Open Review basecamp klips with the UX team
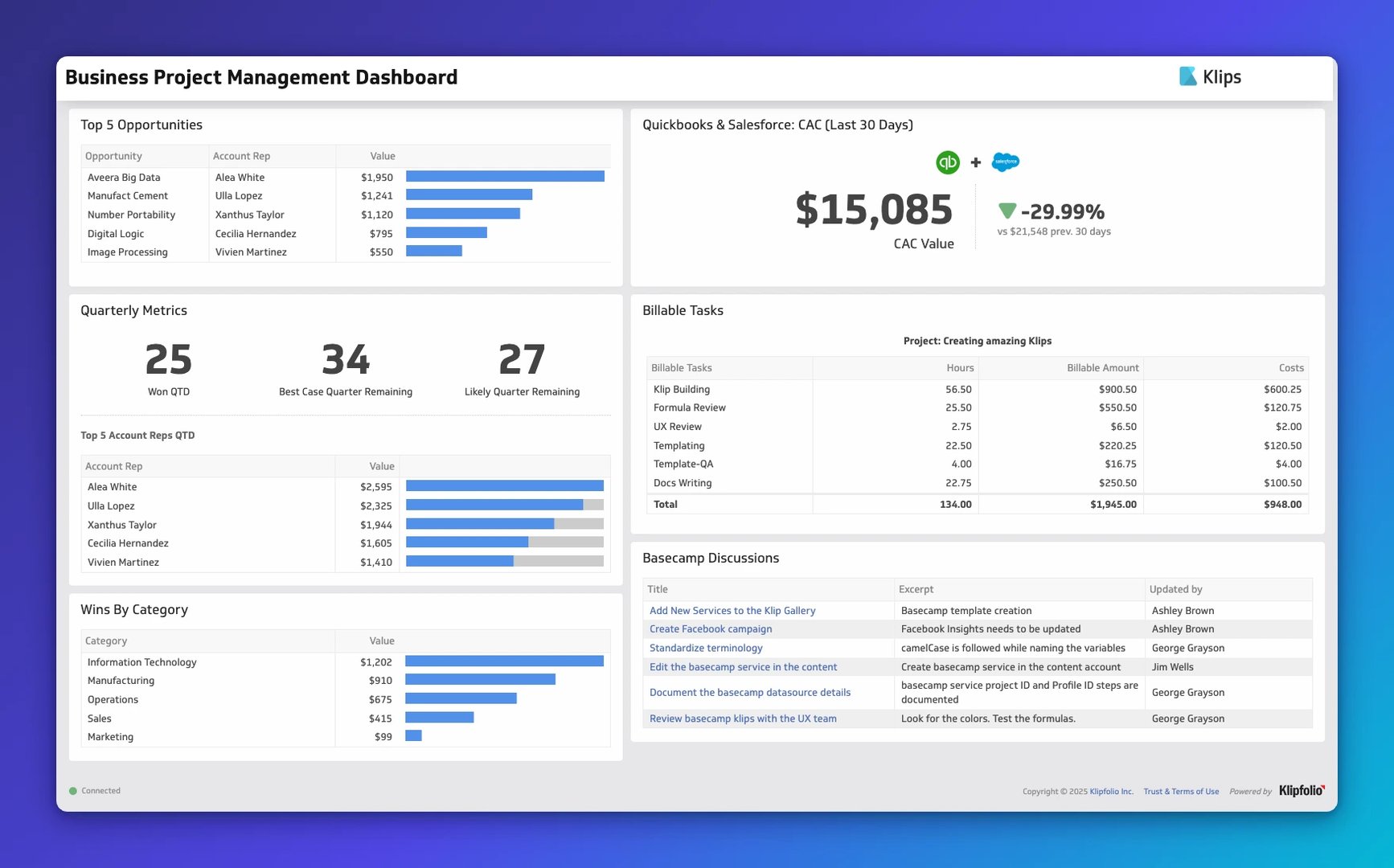Image resolution: width=1394 pixels, height=868 pixels. tap(743, 719)
